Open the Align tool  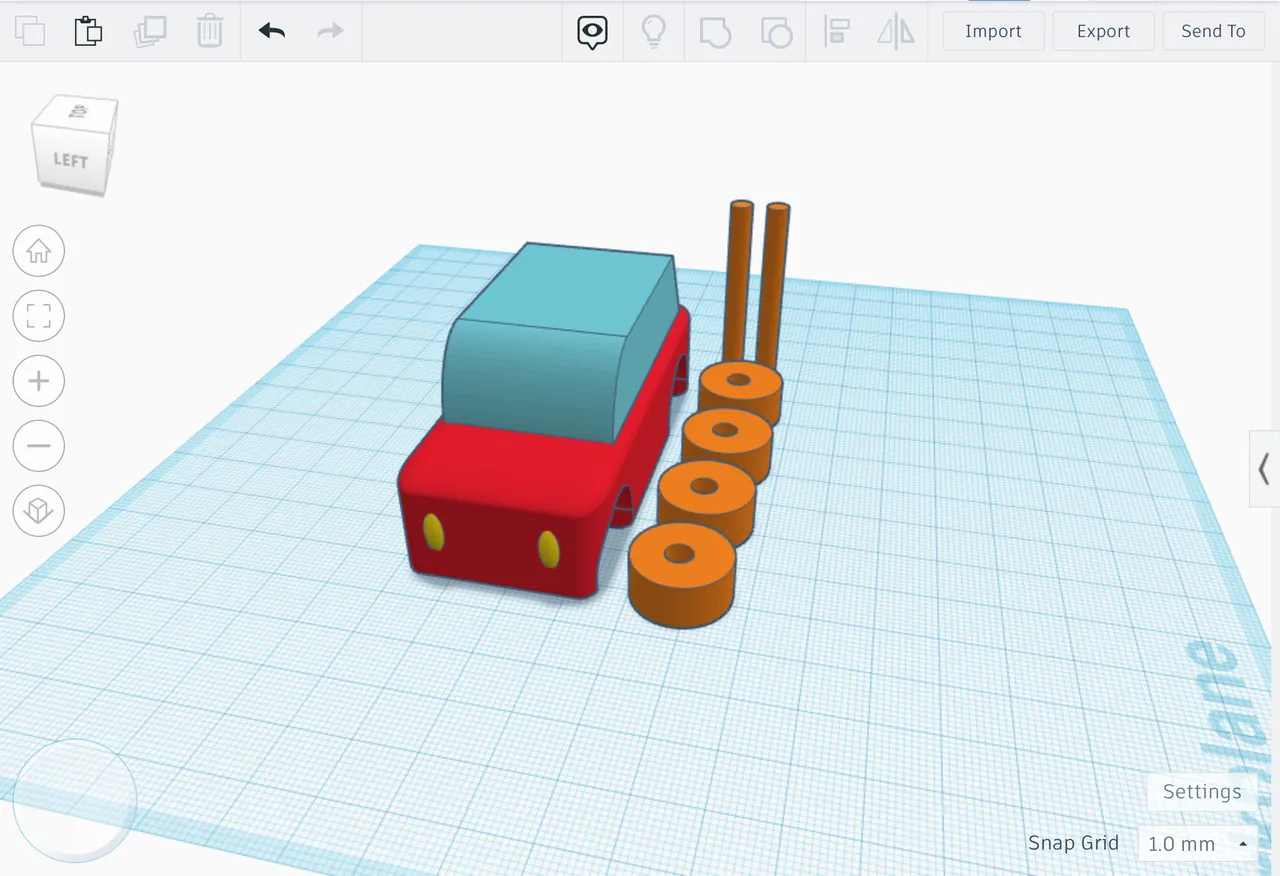coord(837,31)
